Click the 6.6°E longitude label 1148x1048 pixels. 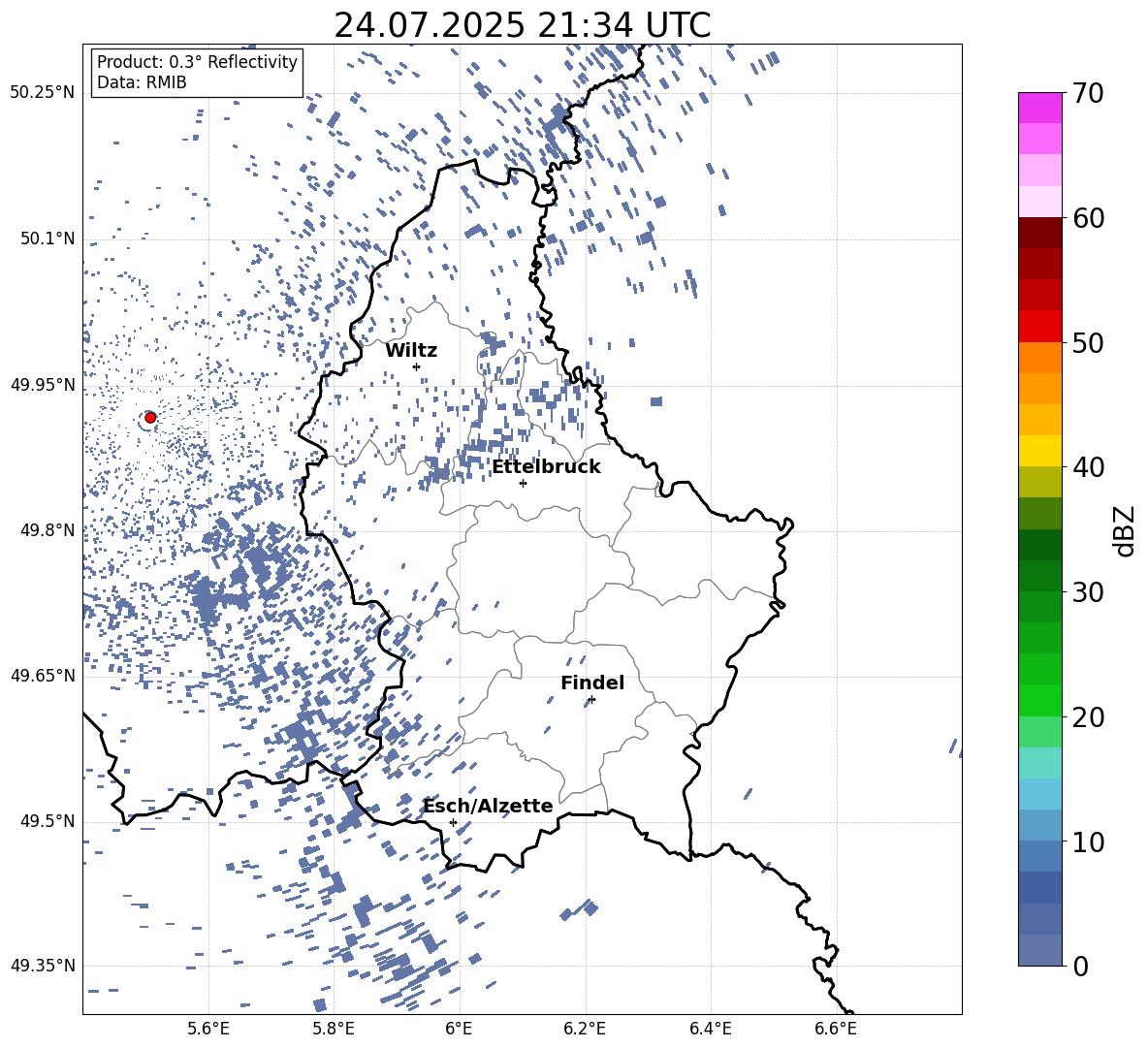click(x=836, y=1029)
